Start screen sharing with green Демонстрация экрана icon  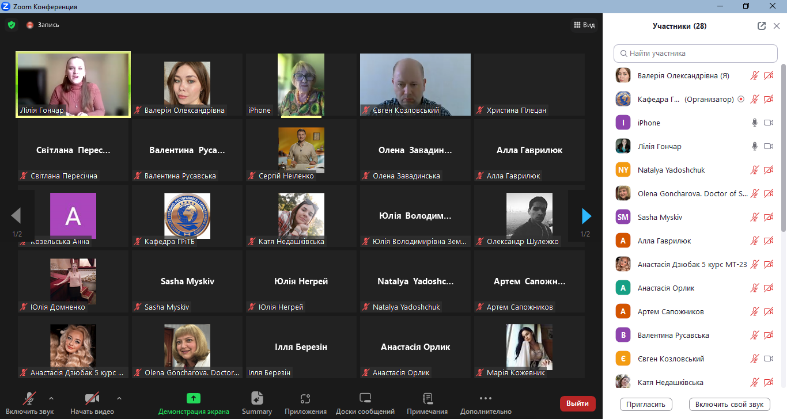[x=194, y=403]
